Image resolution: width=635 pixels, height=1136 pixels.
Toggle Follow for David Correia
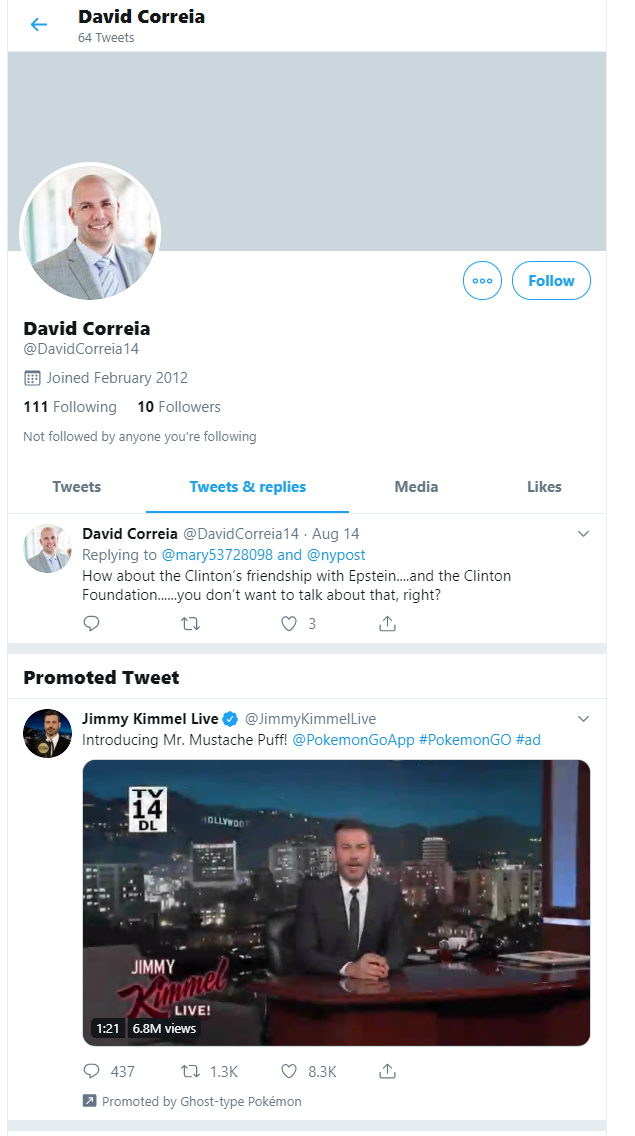coord(551,281)
